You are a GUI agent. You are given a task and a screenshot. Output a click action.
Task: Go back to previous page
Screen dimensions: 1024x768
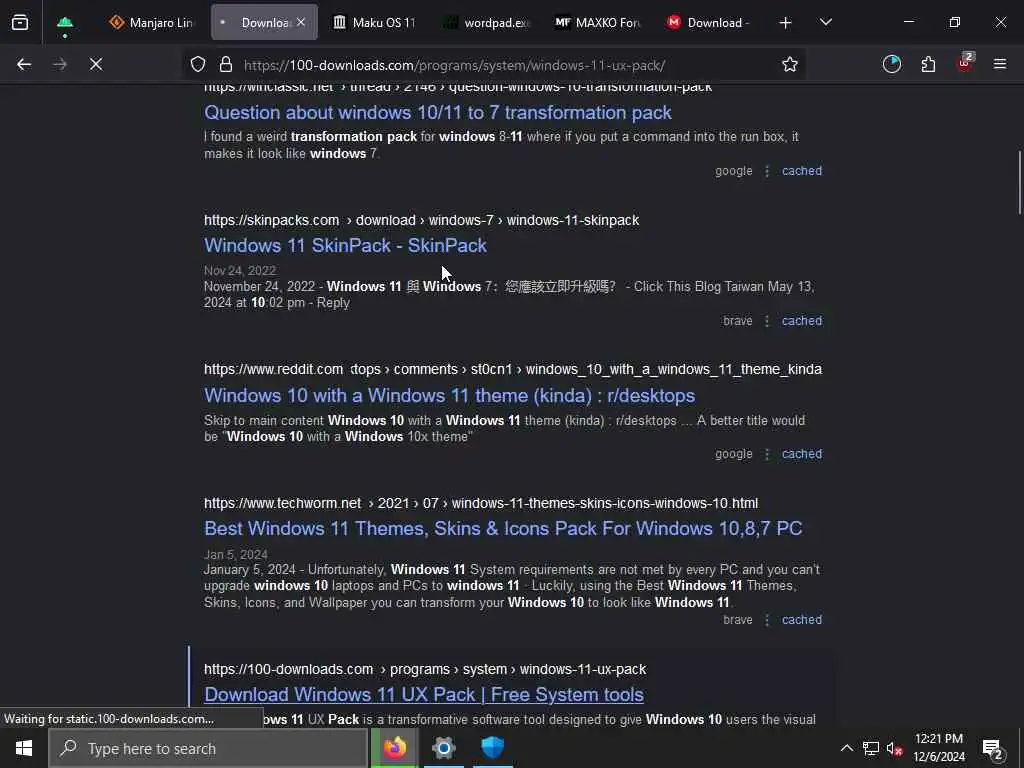24,64
